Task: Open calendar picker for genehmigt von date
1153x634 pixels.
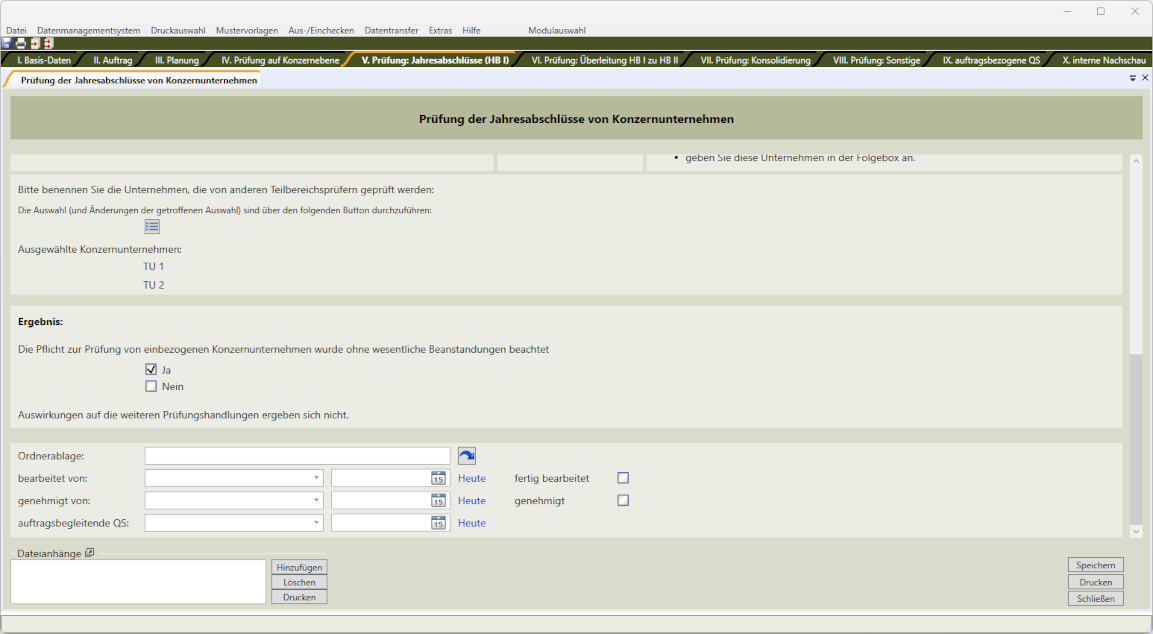Action: pos(438,500)
